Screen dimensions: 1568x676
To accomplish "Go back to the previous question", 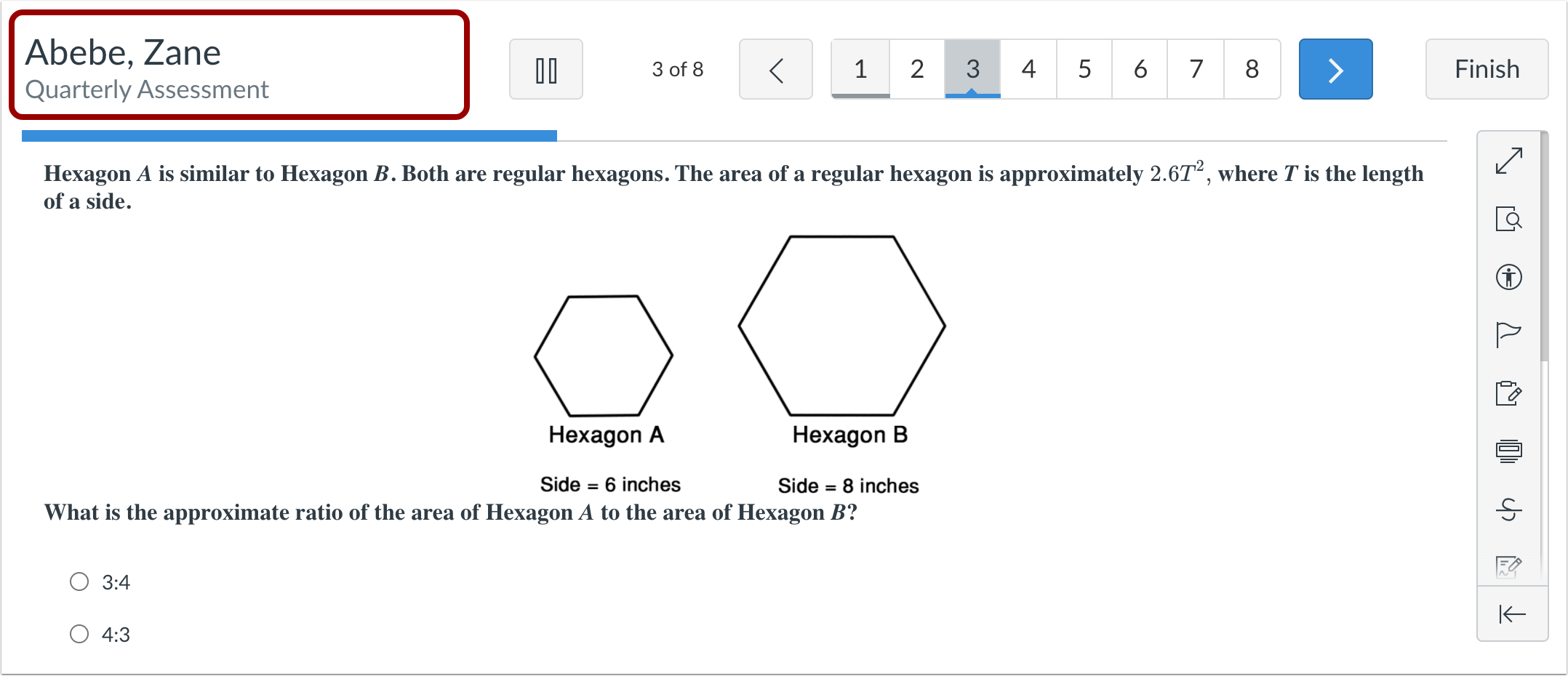I will [x=775, y=69].
